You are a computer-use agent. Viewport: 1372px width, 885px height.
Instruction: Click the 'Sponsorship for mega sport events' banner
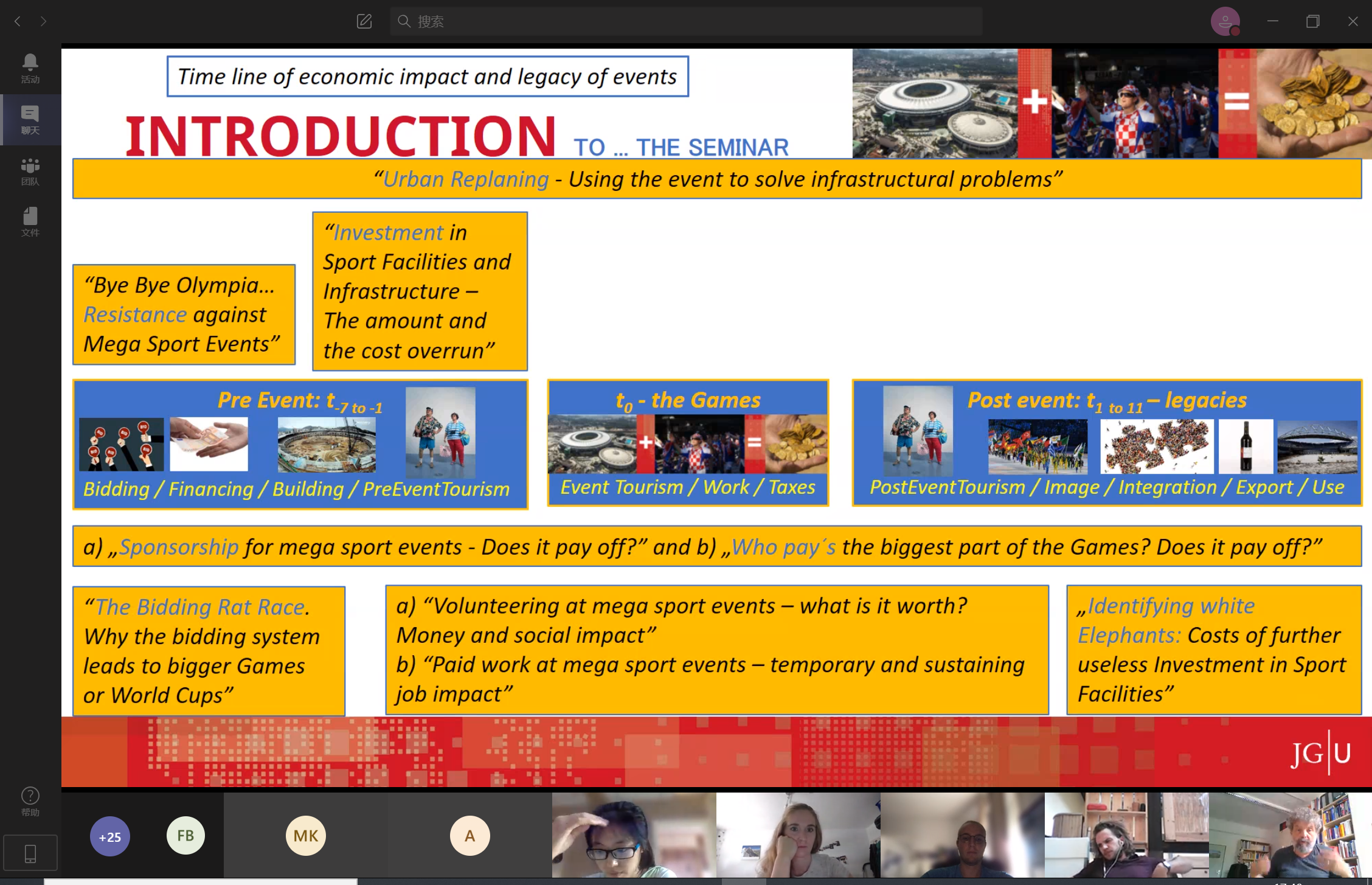pyautogui.click(x=717, y=546)
